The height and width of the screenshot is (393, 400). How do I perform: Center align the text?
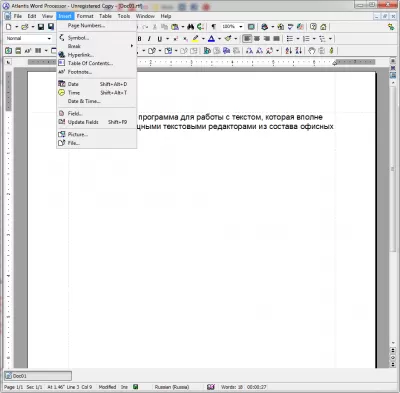(x=257, y=39)
